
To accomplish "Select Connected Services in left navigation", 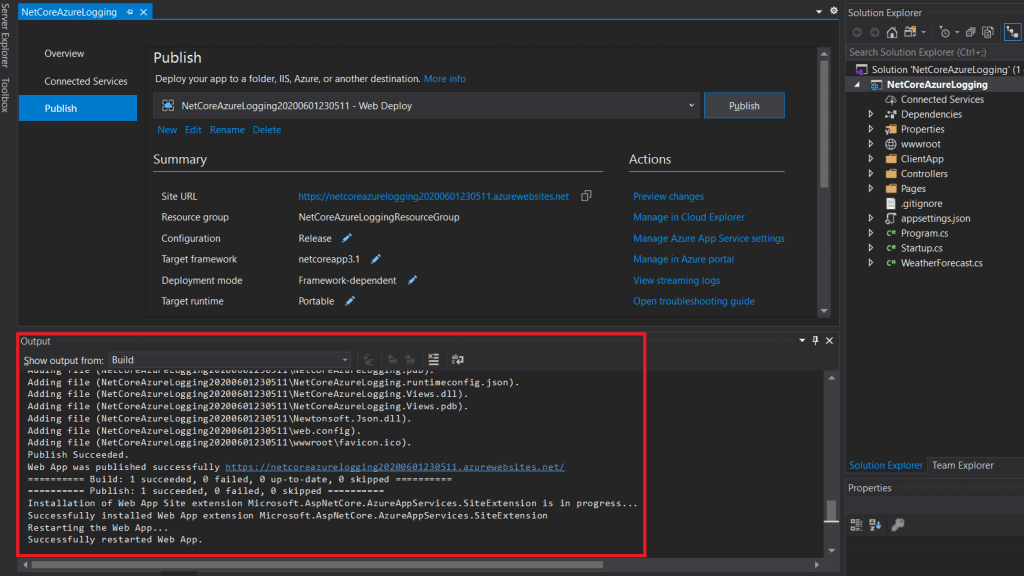I will (x=86, y=81).
